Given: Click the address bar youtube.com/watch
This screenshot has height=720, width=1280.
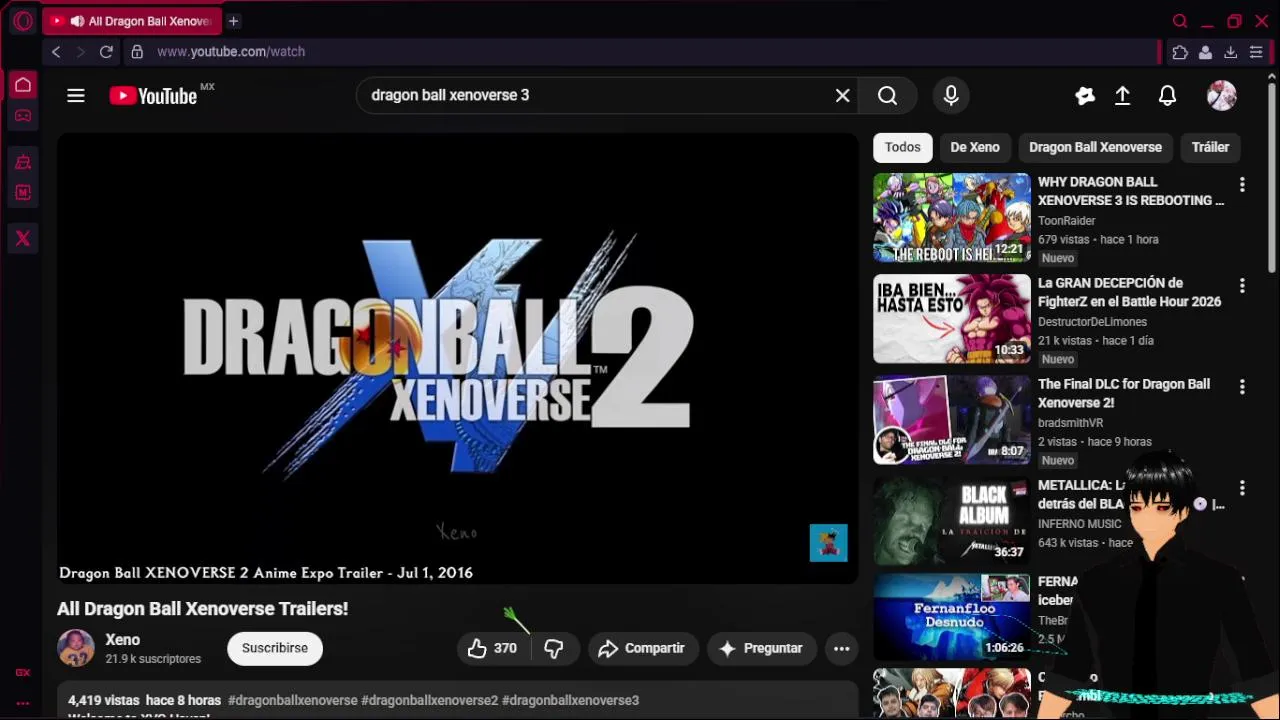Looking at the screenshot, I should point(231,52).
